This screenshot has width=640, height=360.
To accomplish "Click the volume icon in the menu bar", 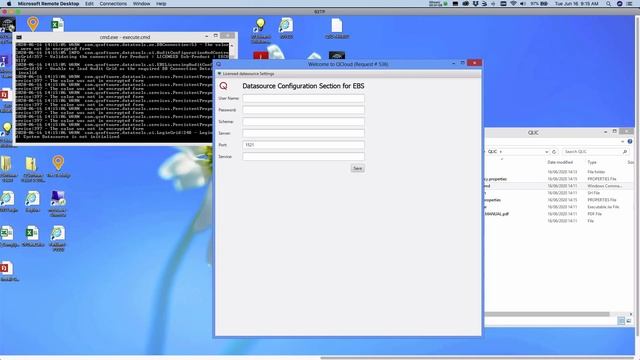I will point(523,4).
